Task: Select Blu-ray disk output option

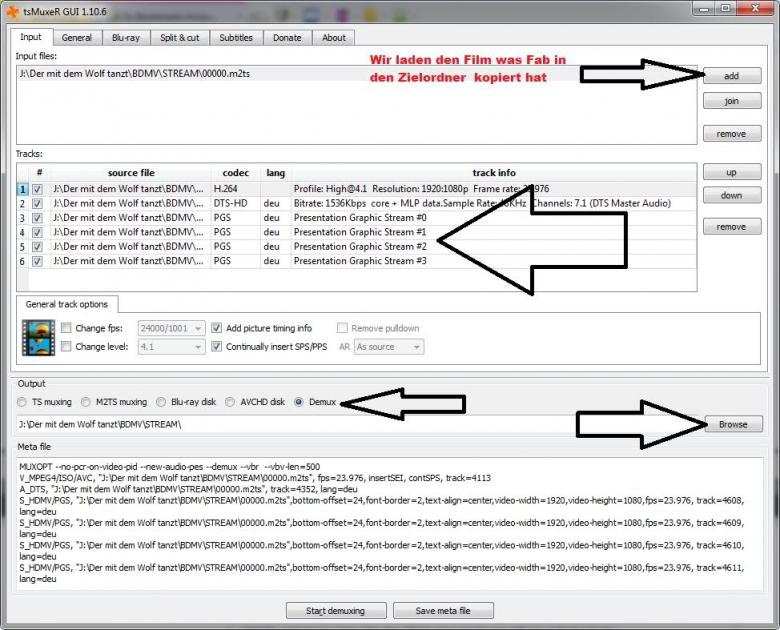Action: (x=161, y=402)
